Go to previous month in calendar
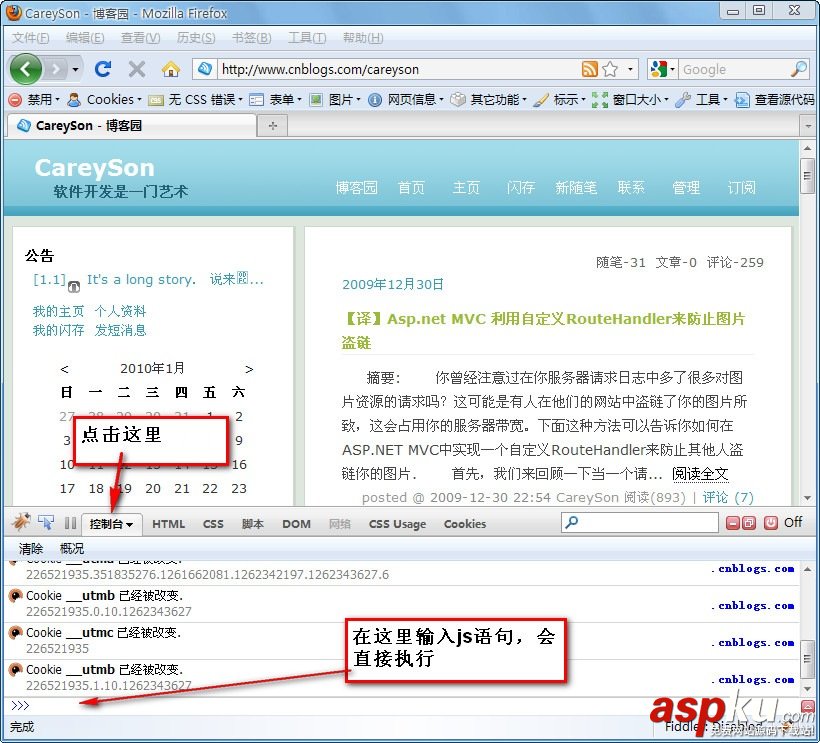The height and width of the screenshot is (743, 820). tap(64, 369)
